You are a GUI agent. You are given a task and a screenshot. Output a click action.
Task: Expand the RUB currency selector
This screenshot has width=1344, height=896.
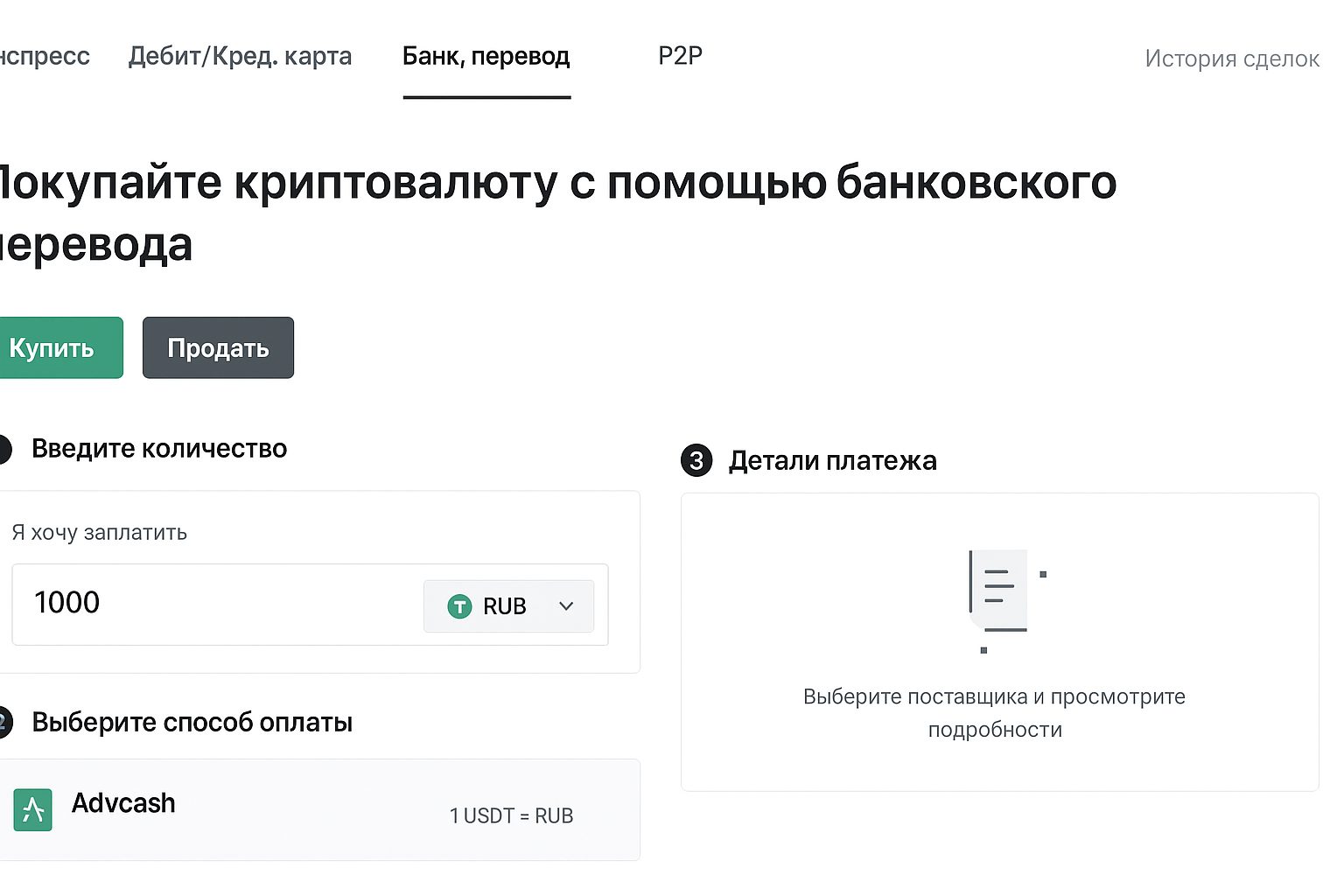tap(508, 606)
